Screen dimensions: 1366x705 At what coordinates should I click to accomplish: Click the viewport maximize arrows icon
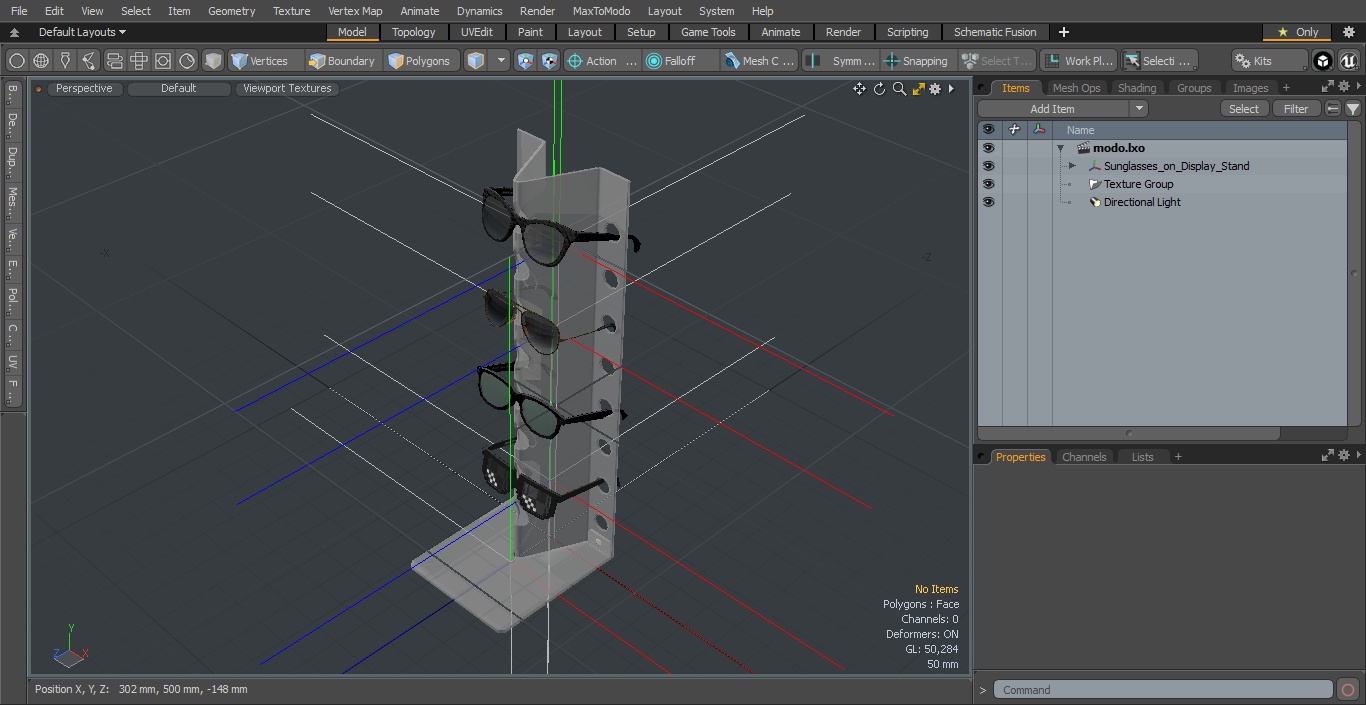point(918,89)
